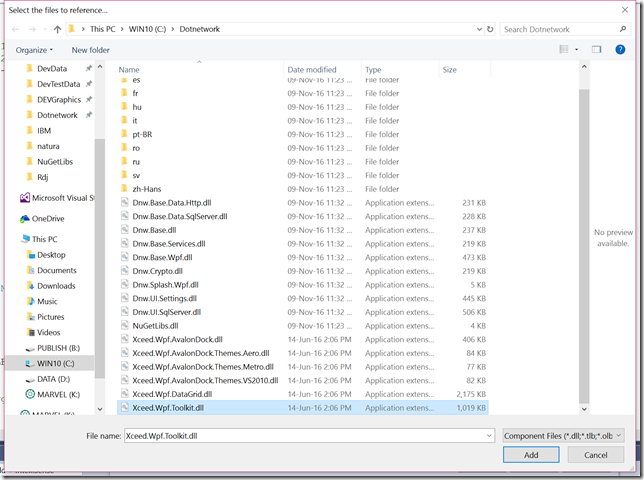Toggle the preview pane icon

596,49
